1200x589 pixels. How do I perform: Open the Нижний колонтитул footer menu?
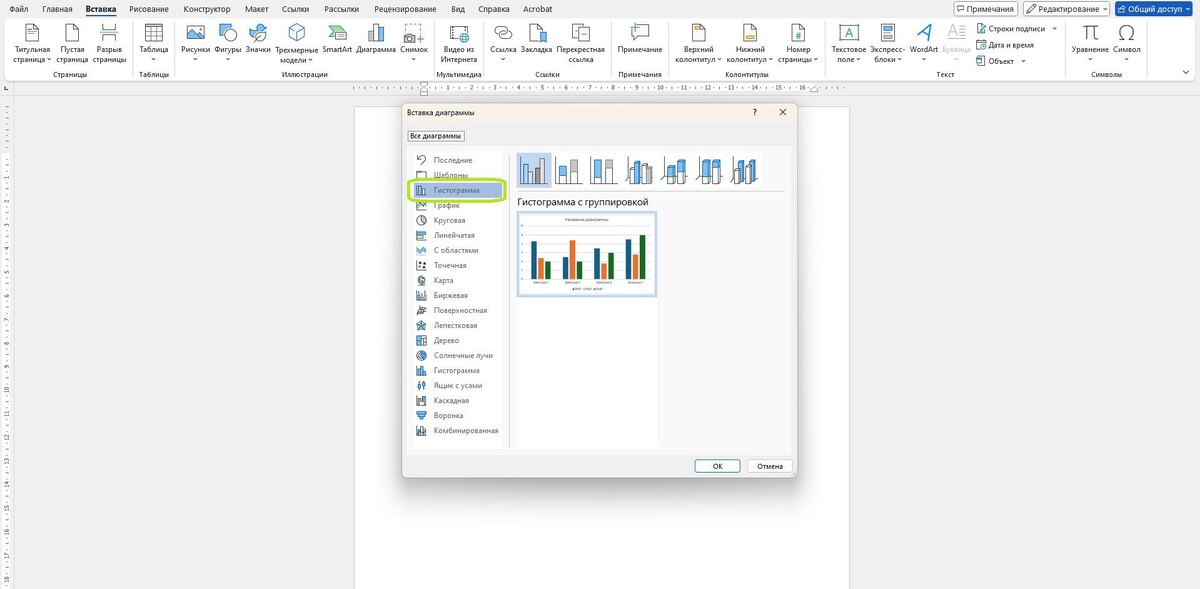coord(750,43)
